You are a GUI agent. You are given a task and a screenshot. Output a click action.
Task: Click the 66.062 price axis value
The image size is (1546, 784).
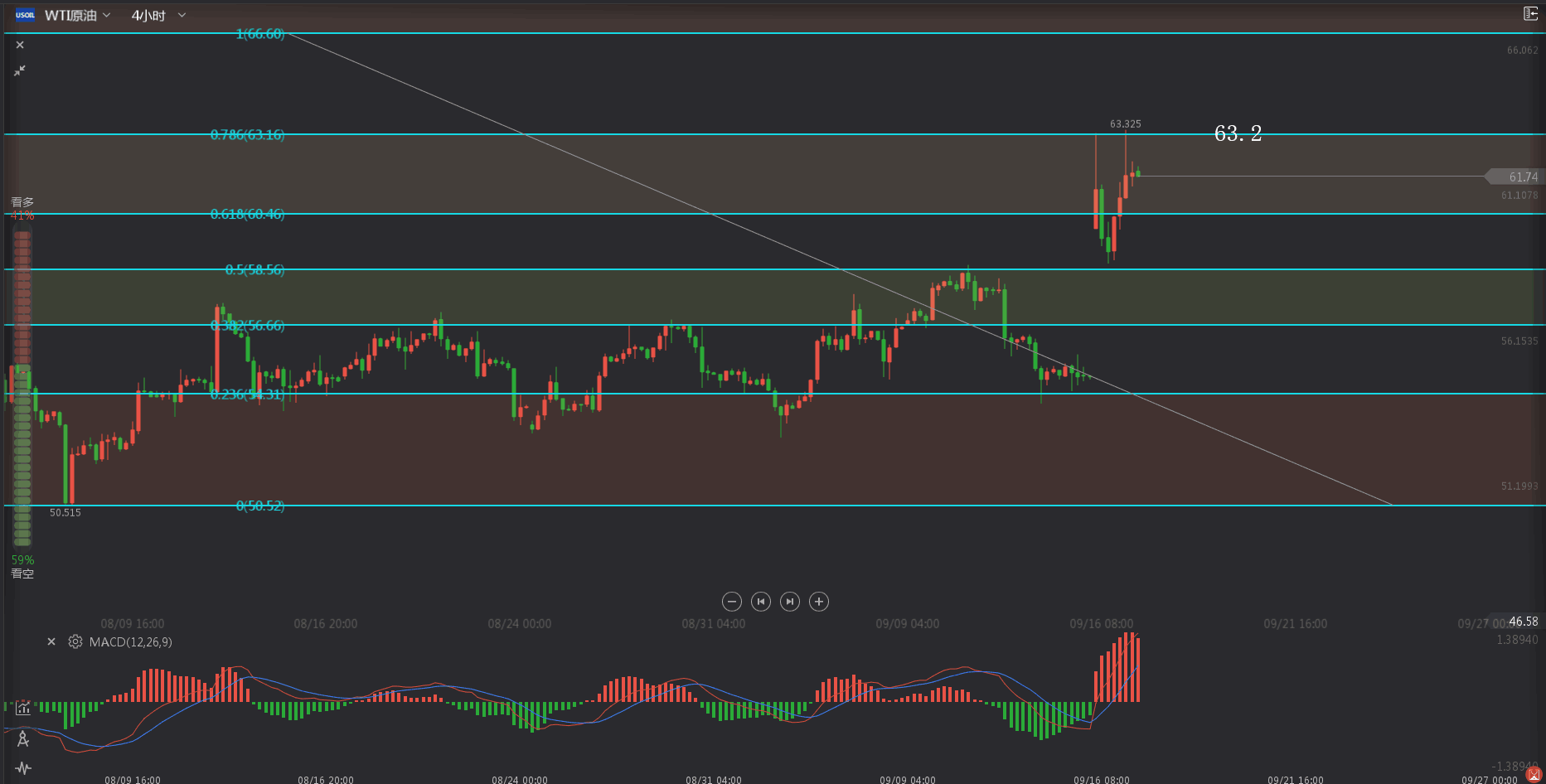point(1522,51)
